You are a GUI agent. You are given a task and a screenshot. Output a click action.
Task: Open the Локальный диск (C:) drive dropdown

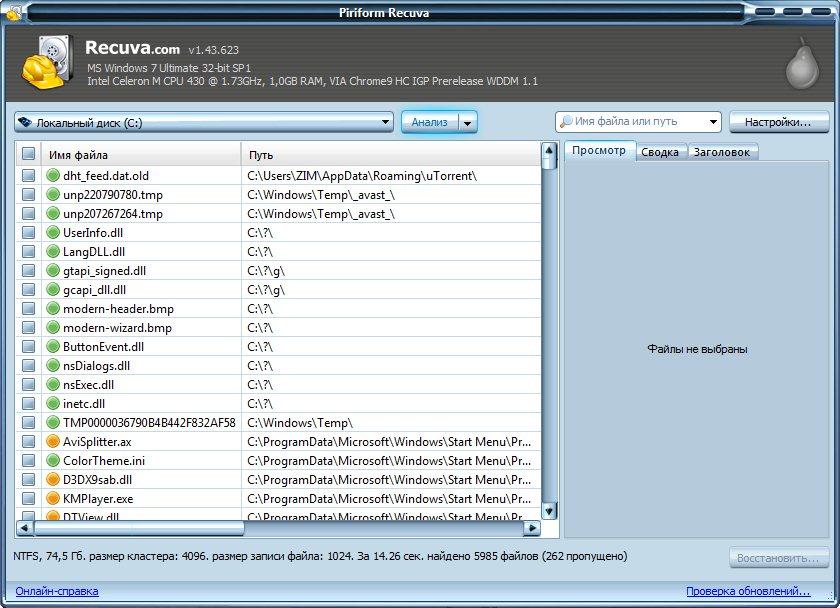click(204, 123)
